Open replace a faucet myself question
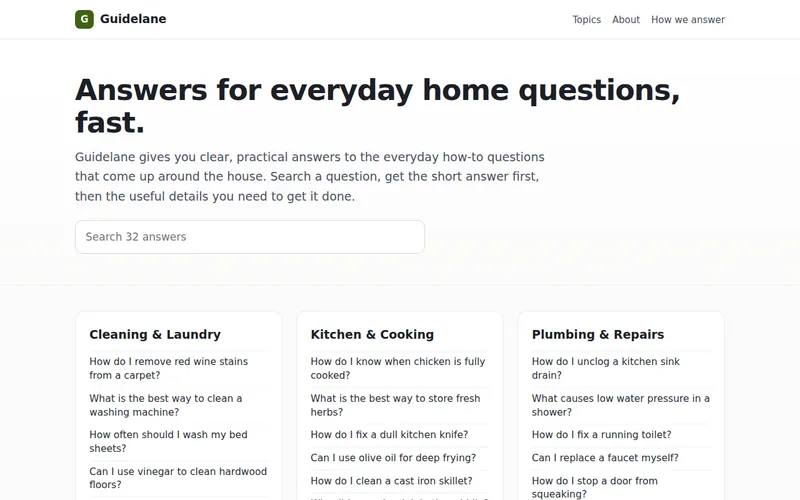 605,458
